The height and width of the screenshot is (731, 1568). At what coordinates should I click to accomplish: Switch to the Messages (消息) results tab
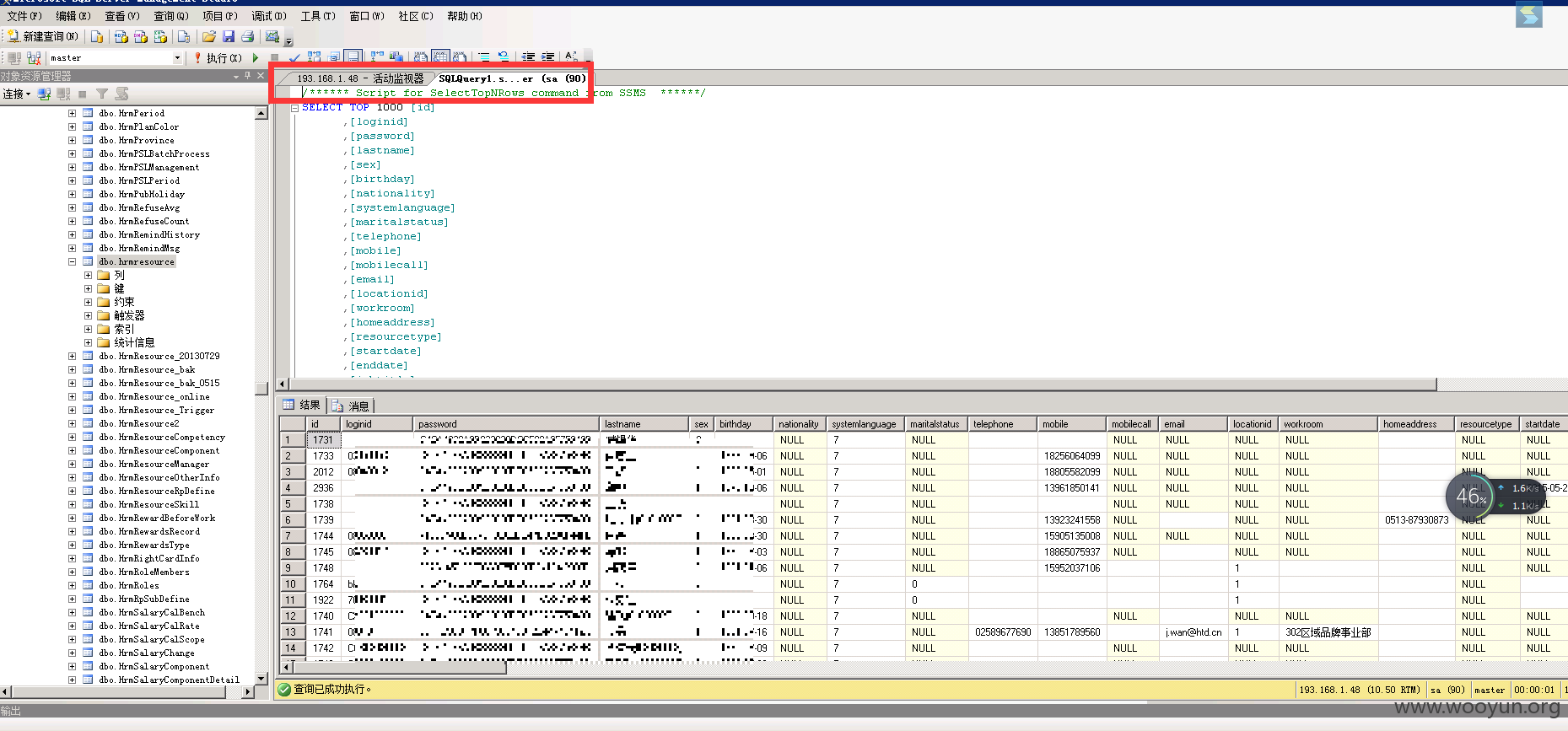[352, 406]
